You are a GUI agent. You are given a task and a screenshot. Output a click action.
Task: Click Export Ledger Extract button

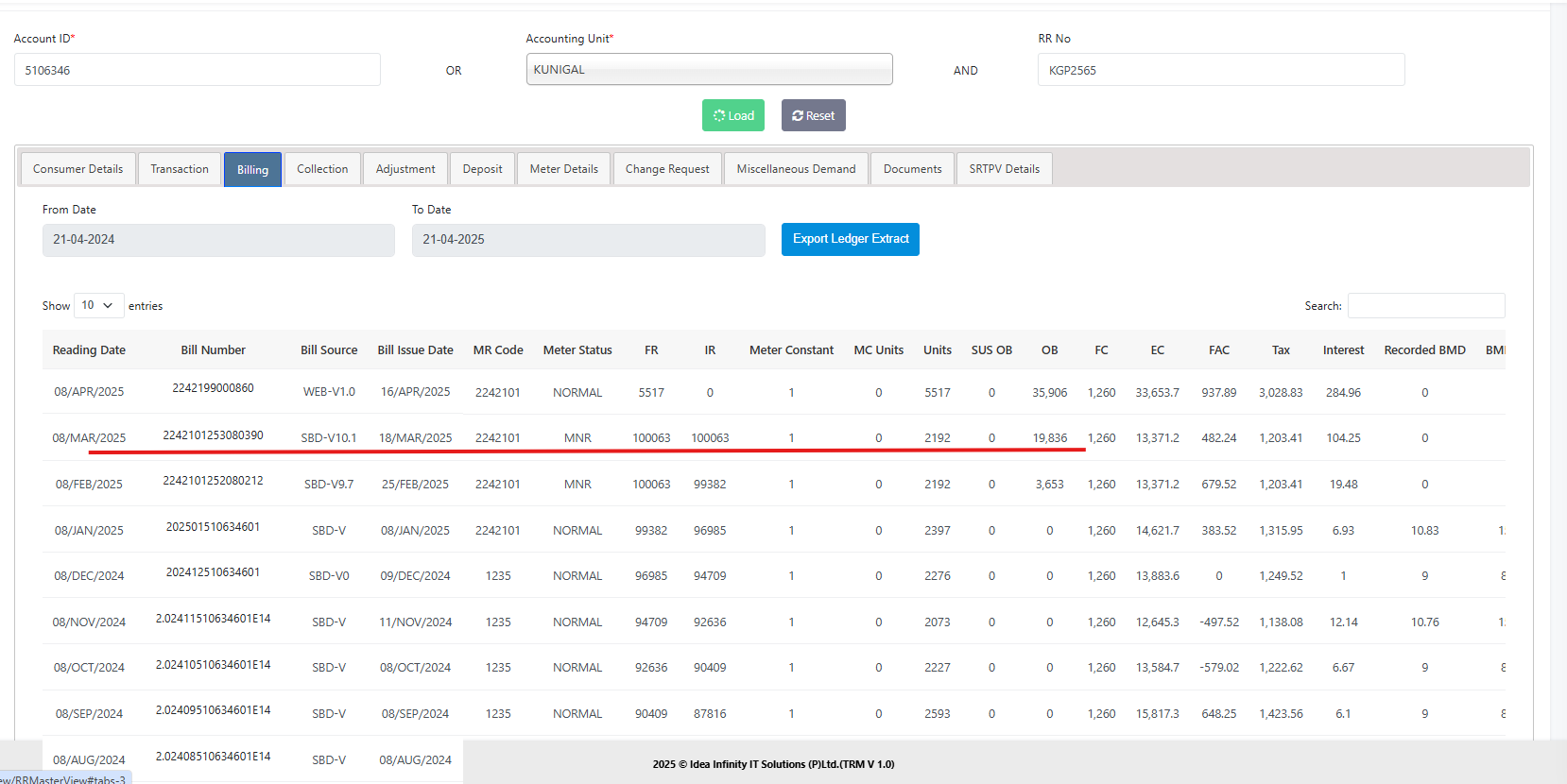click(851, 239)
